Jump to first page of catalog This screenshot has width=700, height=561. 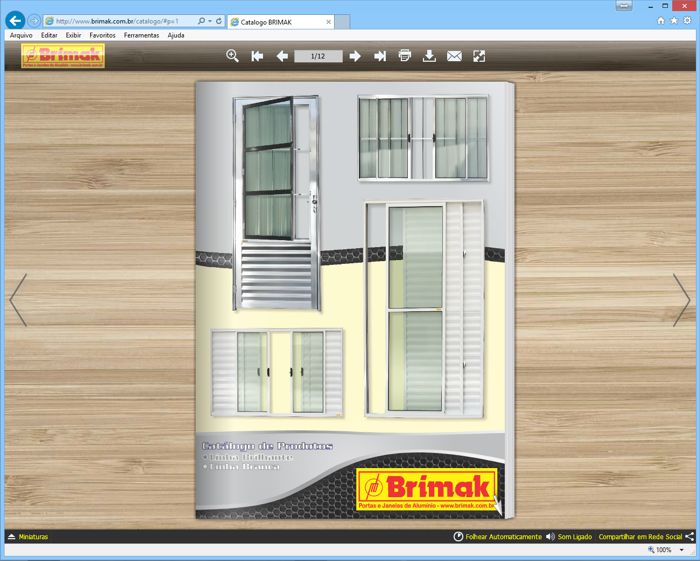click(x=257, y=56)
